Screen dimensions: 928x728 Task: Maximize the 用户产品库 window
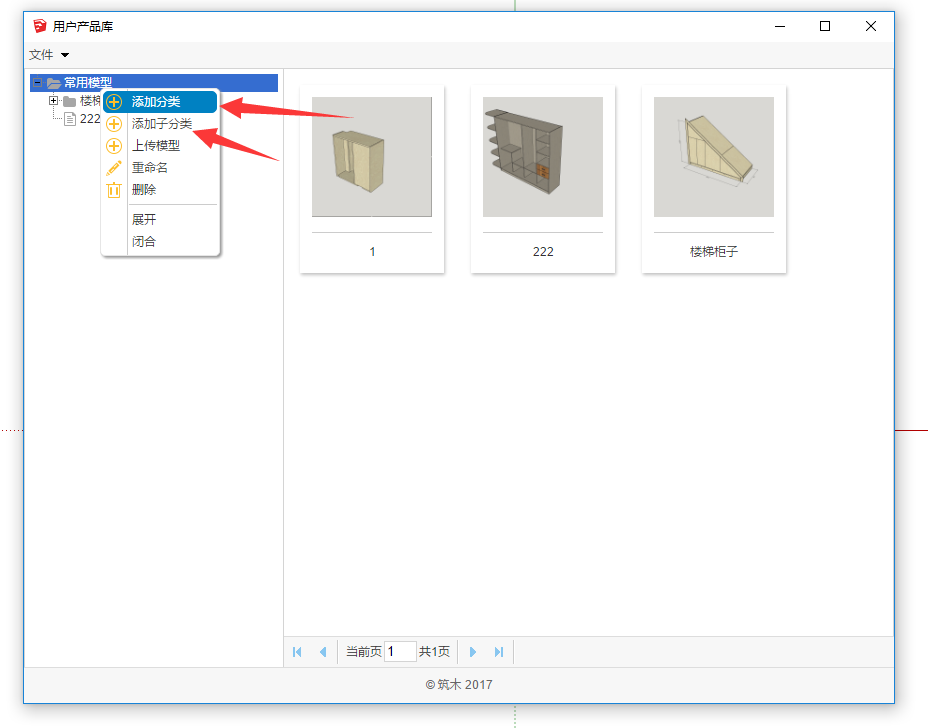click(x=825, y=26)
